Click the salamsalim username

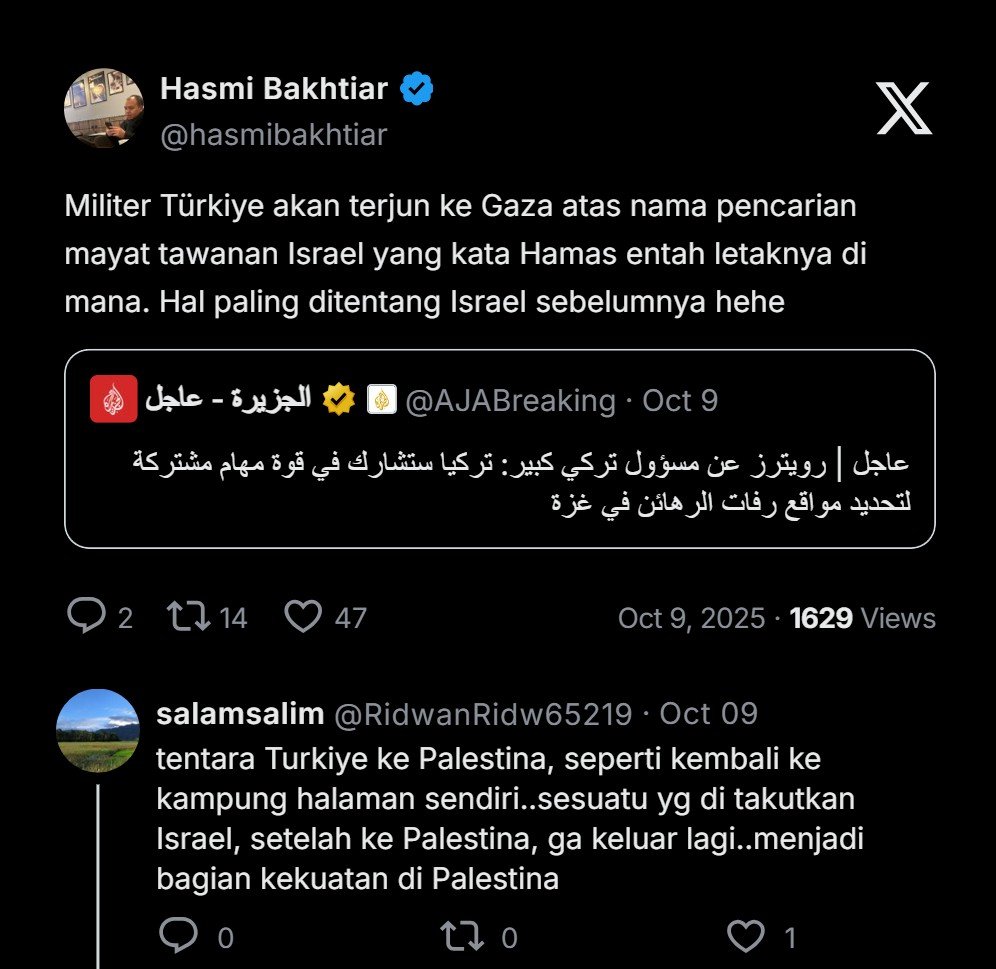point(240,714)
